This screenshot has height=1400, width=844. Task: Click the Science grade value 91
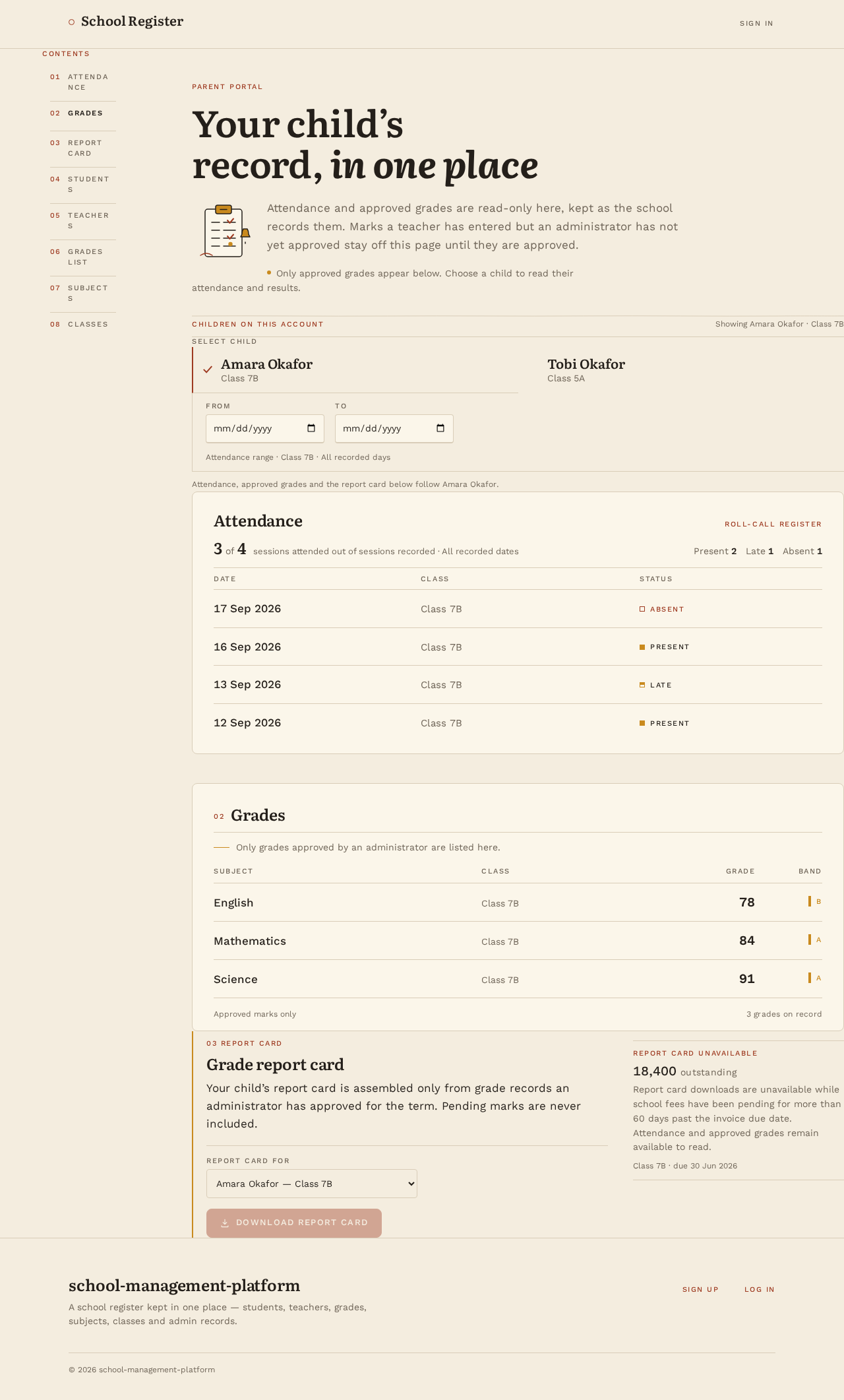747,979
